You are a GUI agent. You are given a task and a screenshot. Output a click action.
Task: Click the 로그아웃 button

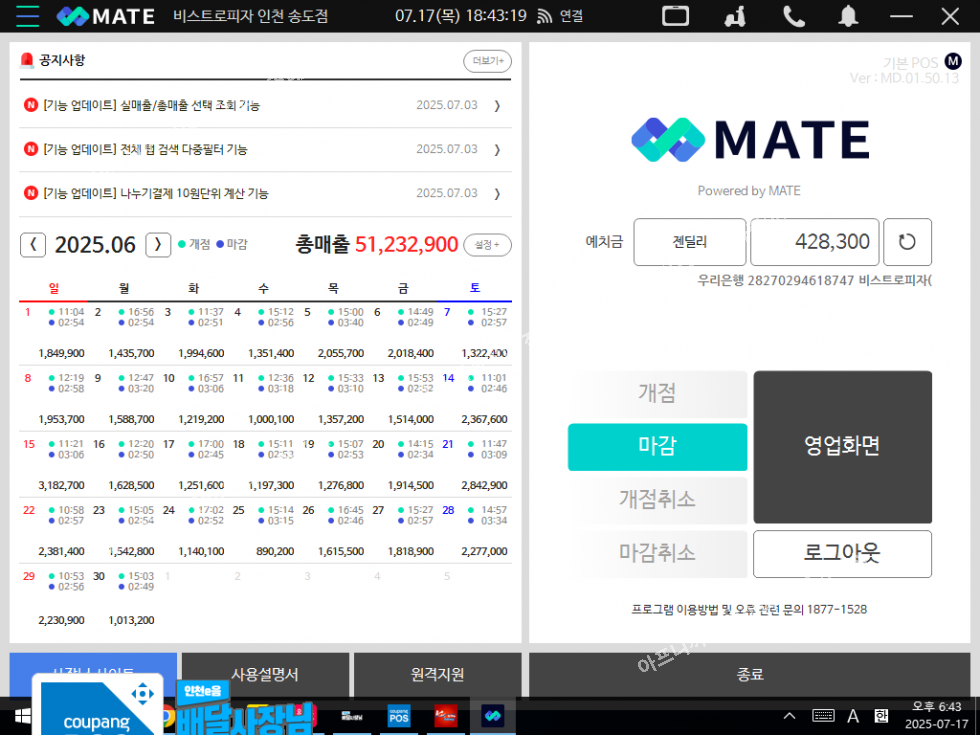(842, 553)
